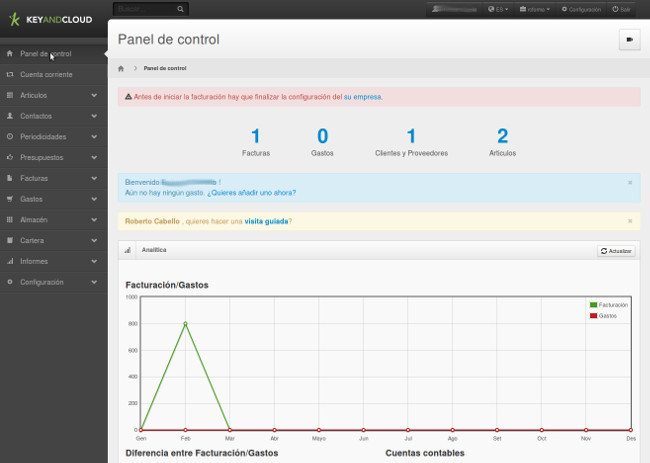Click the video camera icon button
The image size is (650, 463).
tap(629, 40)
